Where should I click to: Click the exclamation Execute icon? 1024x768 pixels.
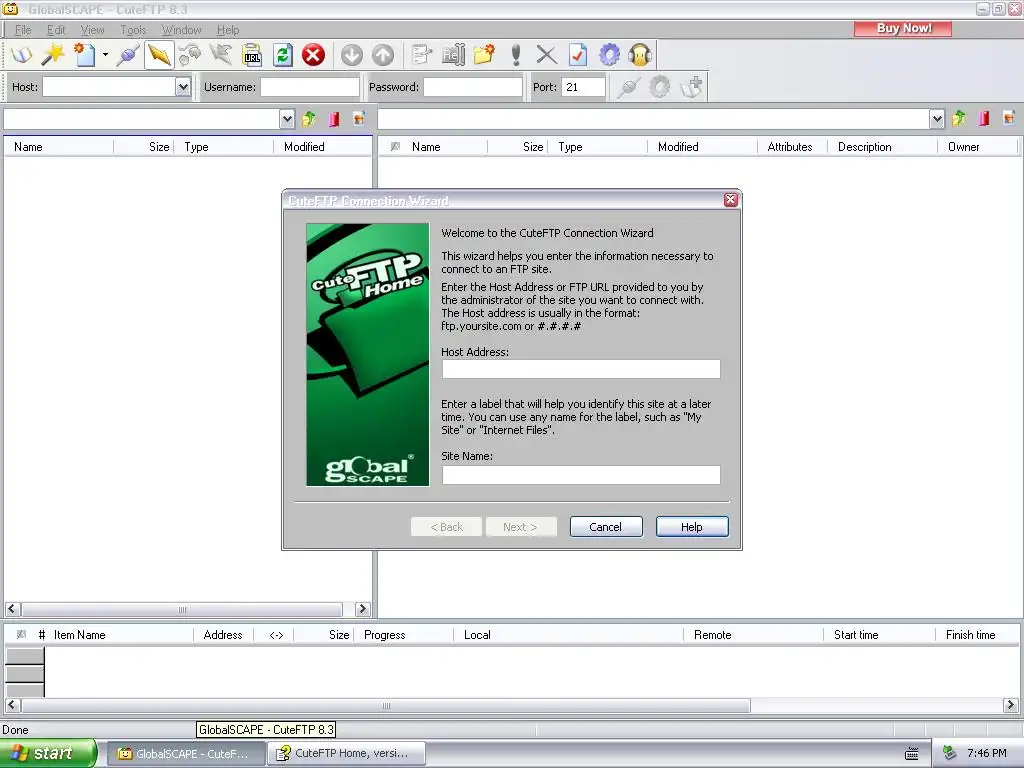(516, 55)
